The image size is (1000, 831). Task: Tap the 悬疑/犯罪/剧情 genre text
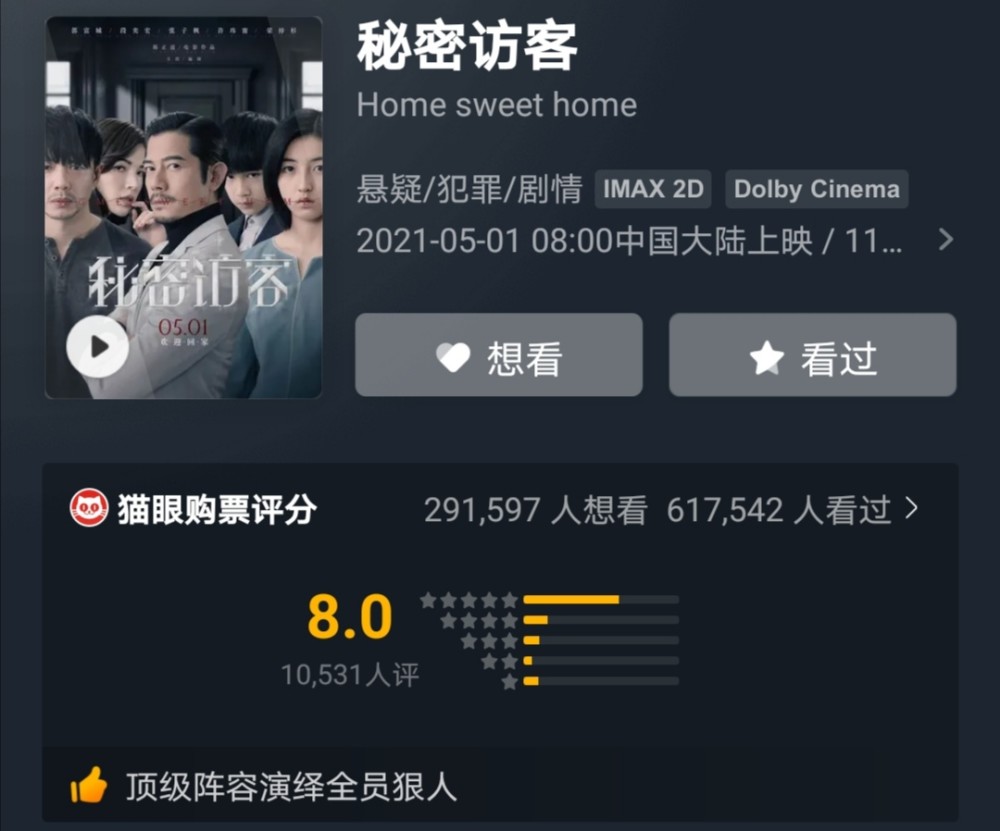[469, 189]
